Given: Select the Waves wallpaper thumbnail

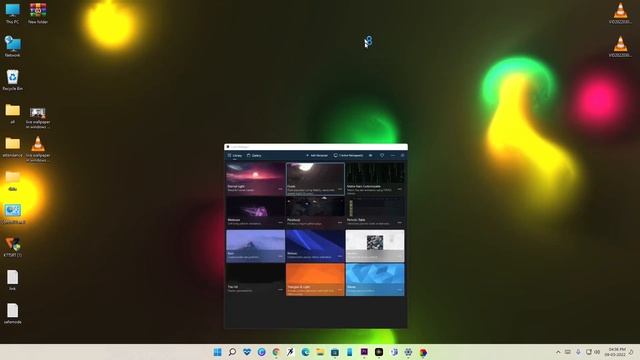Looking at the screenshot, I should point(375,280).
